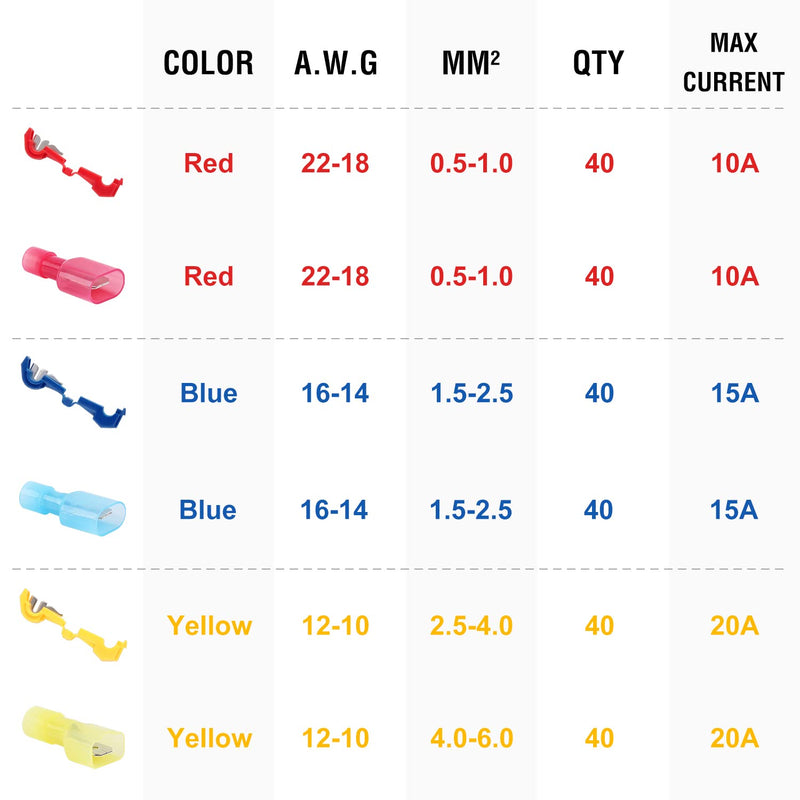Click the red T-tap connector image

point(73,162)
